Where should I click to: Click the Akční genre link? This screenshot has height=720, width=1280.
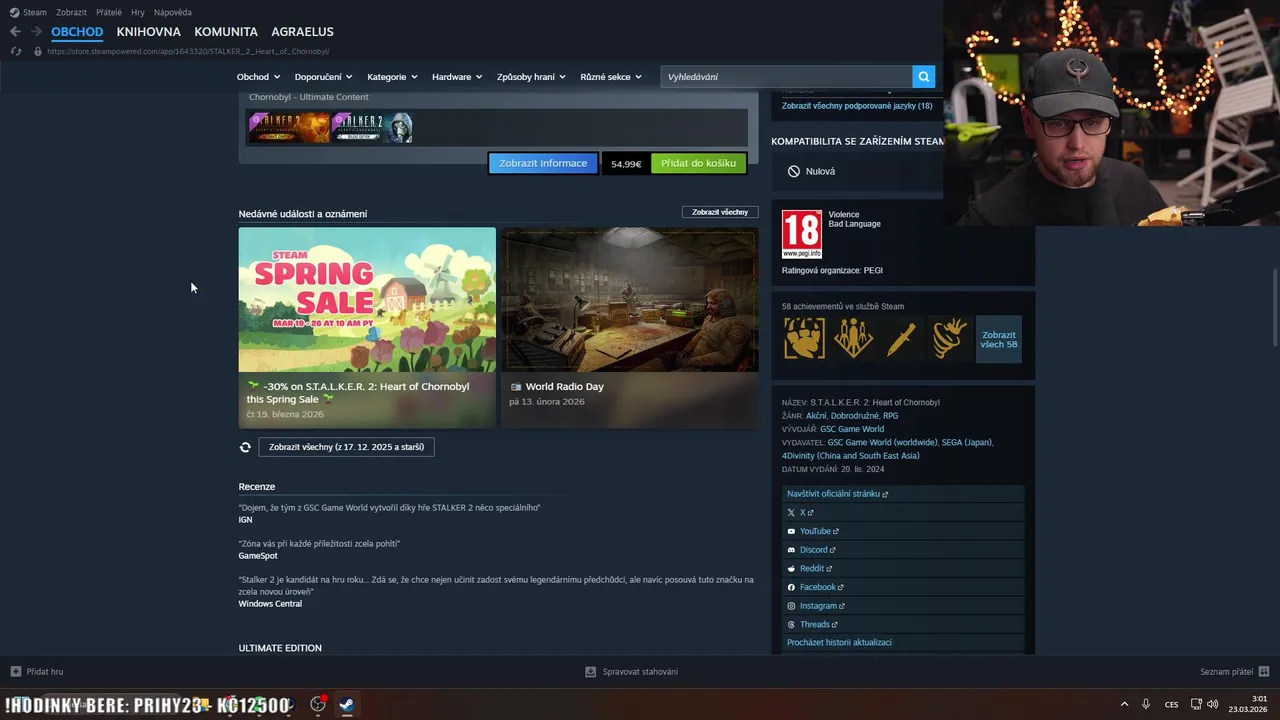click(x=816, y=416)
